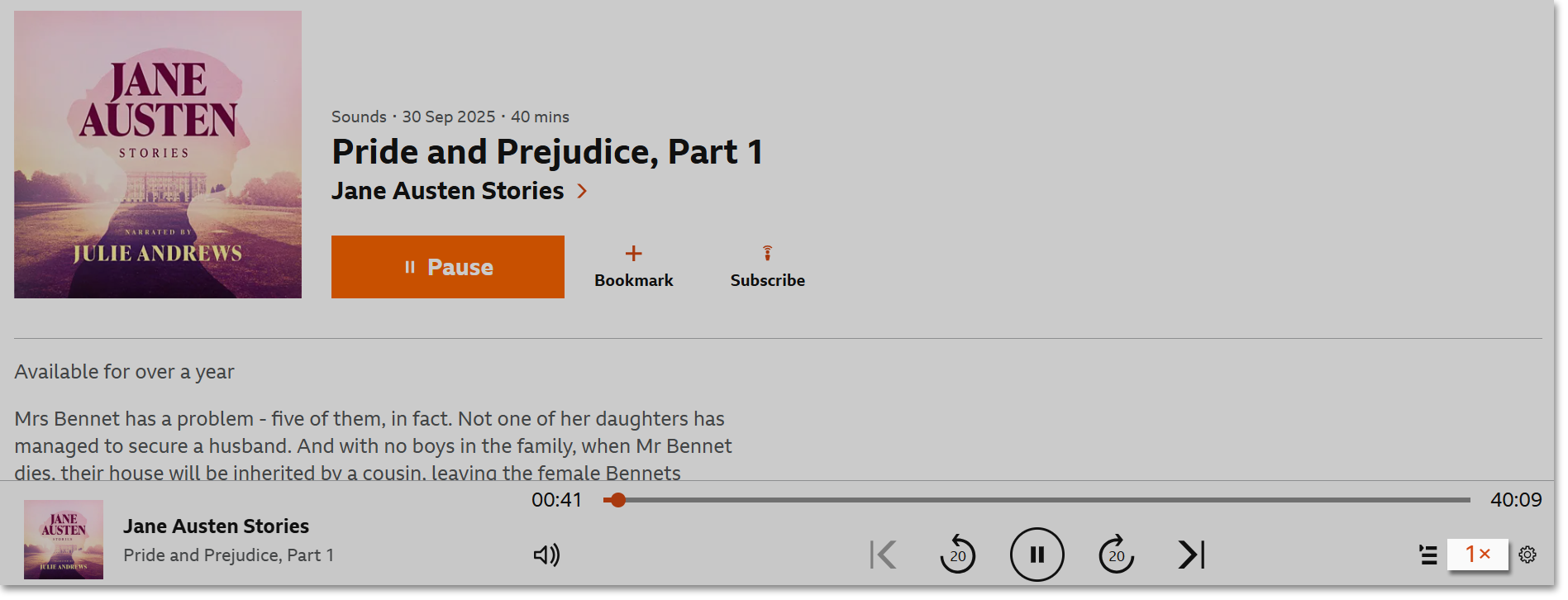Open the player settings gear

click(1527, 555)
